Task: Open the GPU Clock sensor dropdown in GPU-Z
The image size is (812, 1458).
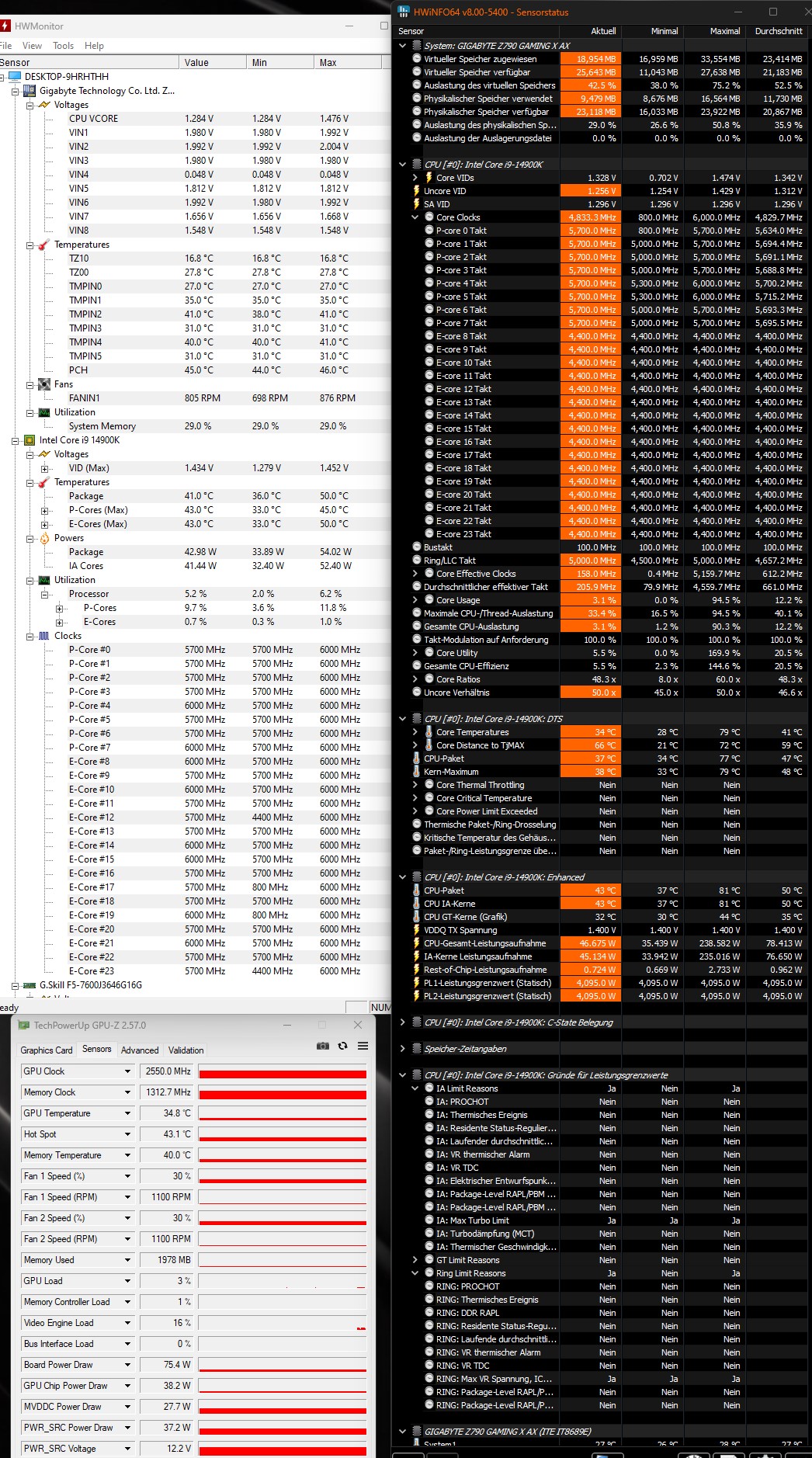Action: tap(127, 1071)
